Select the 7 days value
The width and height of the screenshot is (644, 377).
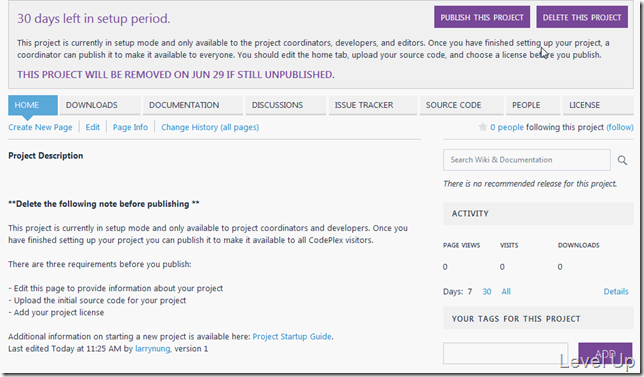tap(469, 292)
